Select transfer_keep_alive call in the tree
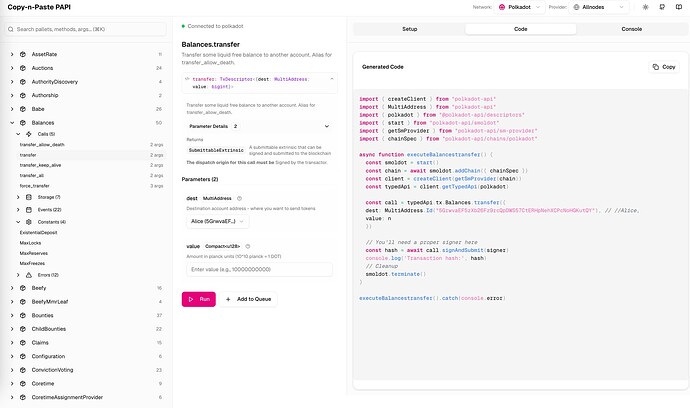690x408 pixels. pyautogui.click(x=42, y=165)
